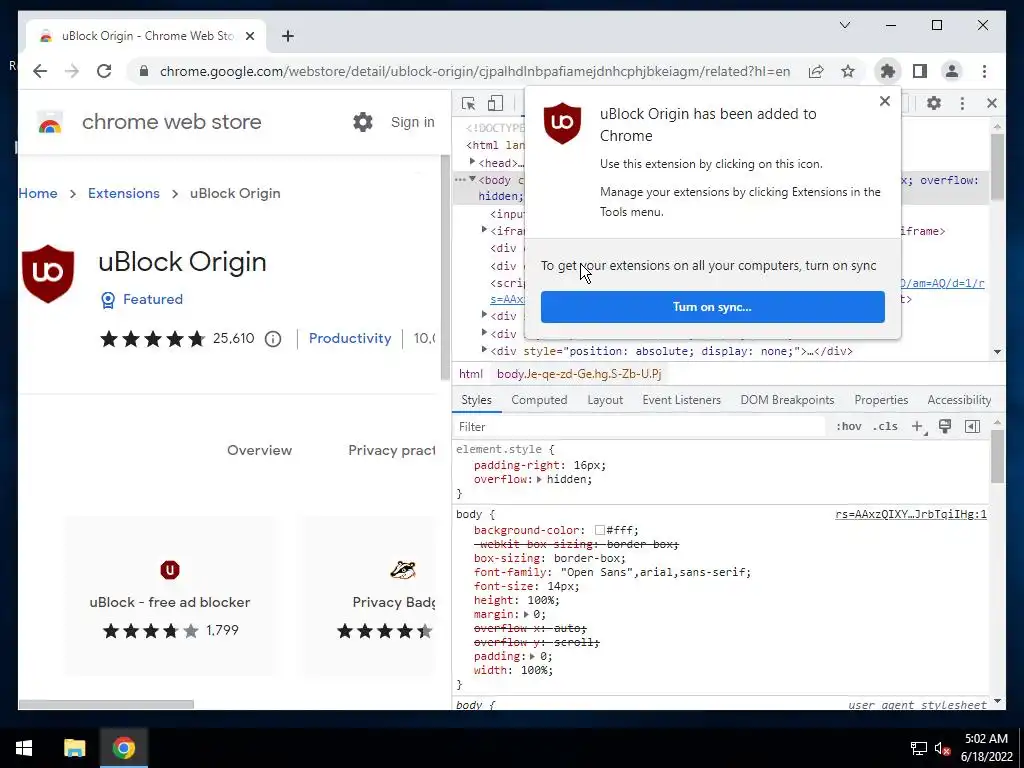Image resolution: width=1024 pixels, height=768 pixels.
Task: Close the uBlock Origin tab
Action: pos(249,36)
